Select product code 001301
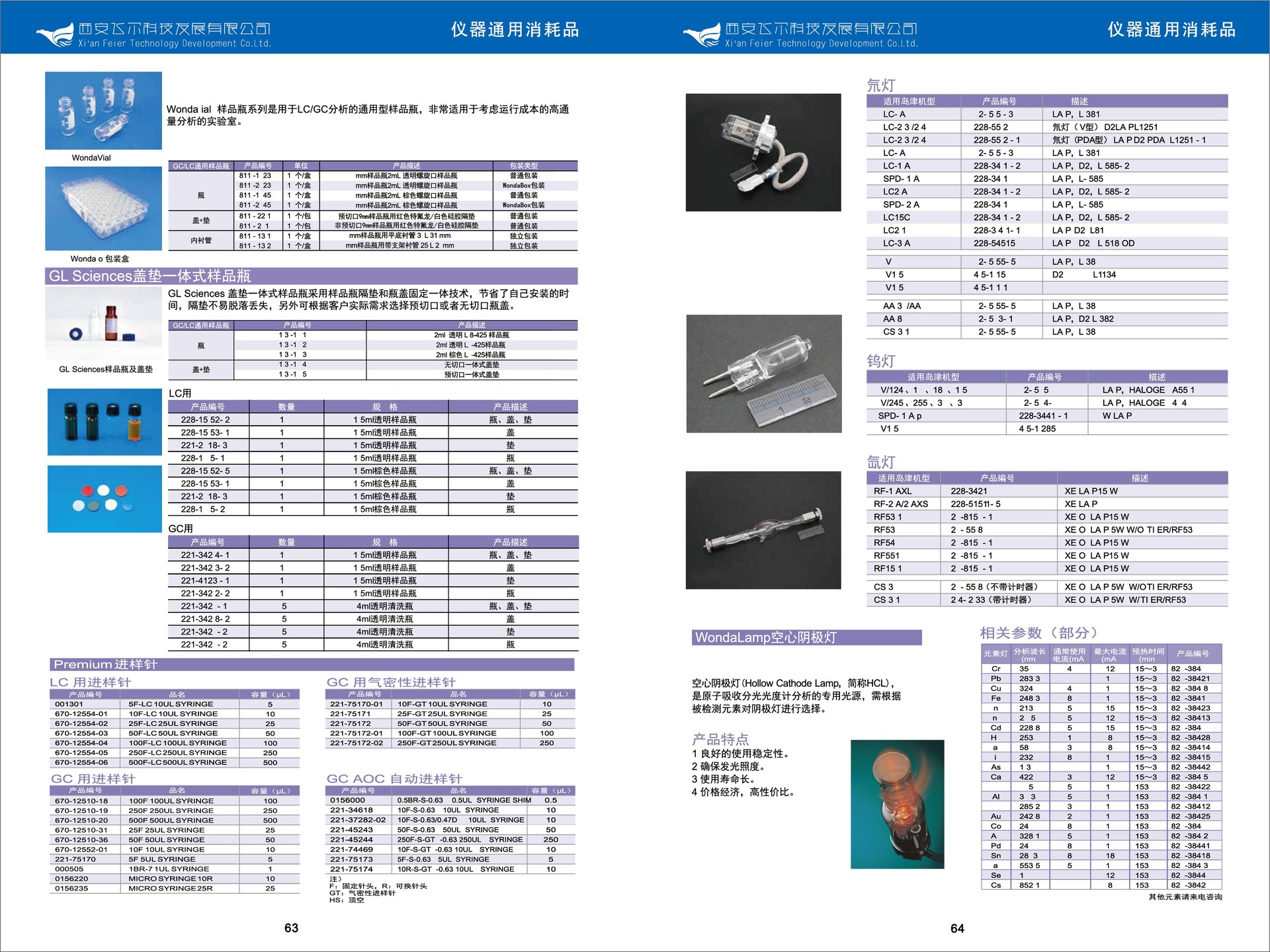1270x952 pixels. click(x=69, y=704)
